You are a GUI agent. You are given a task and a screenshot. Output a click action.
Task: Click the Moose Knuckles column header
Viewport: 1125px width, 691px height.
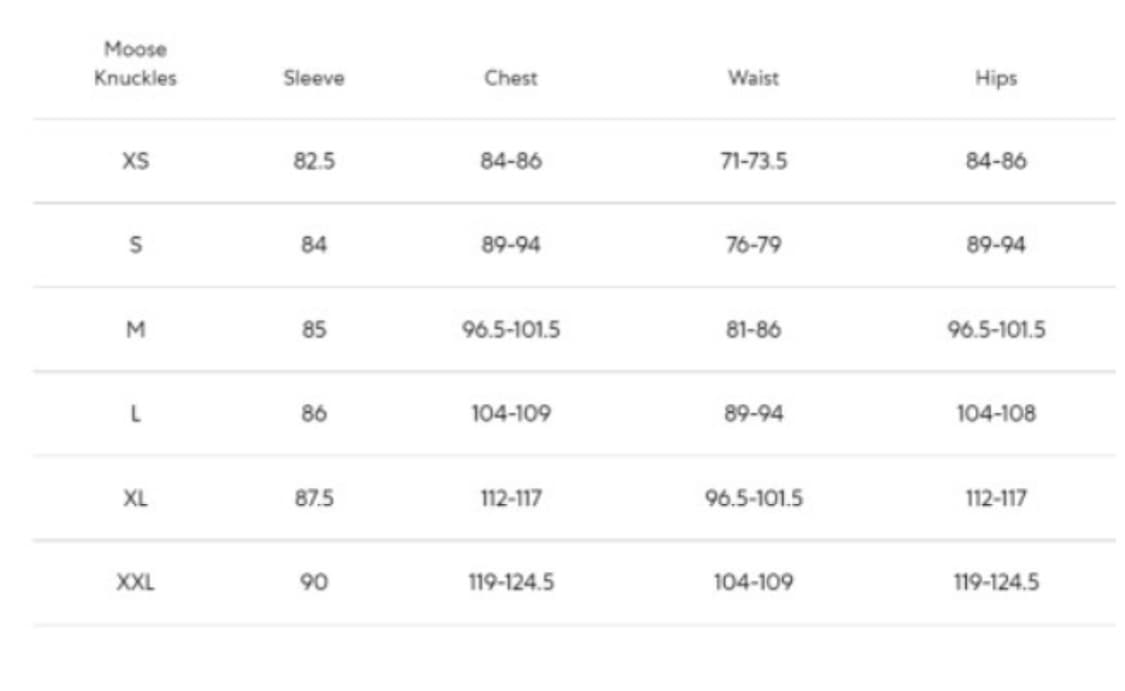135,63
